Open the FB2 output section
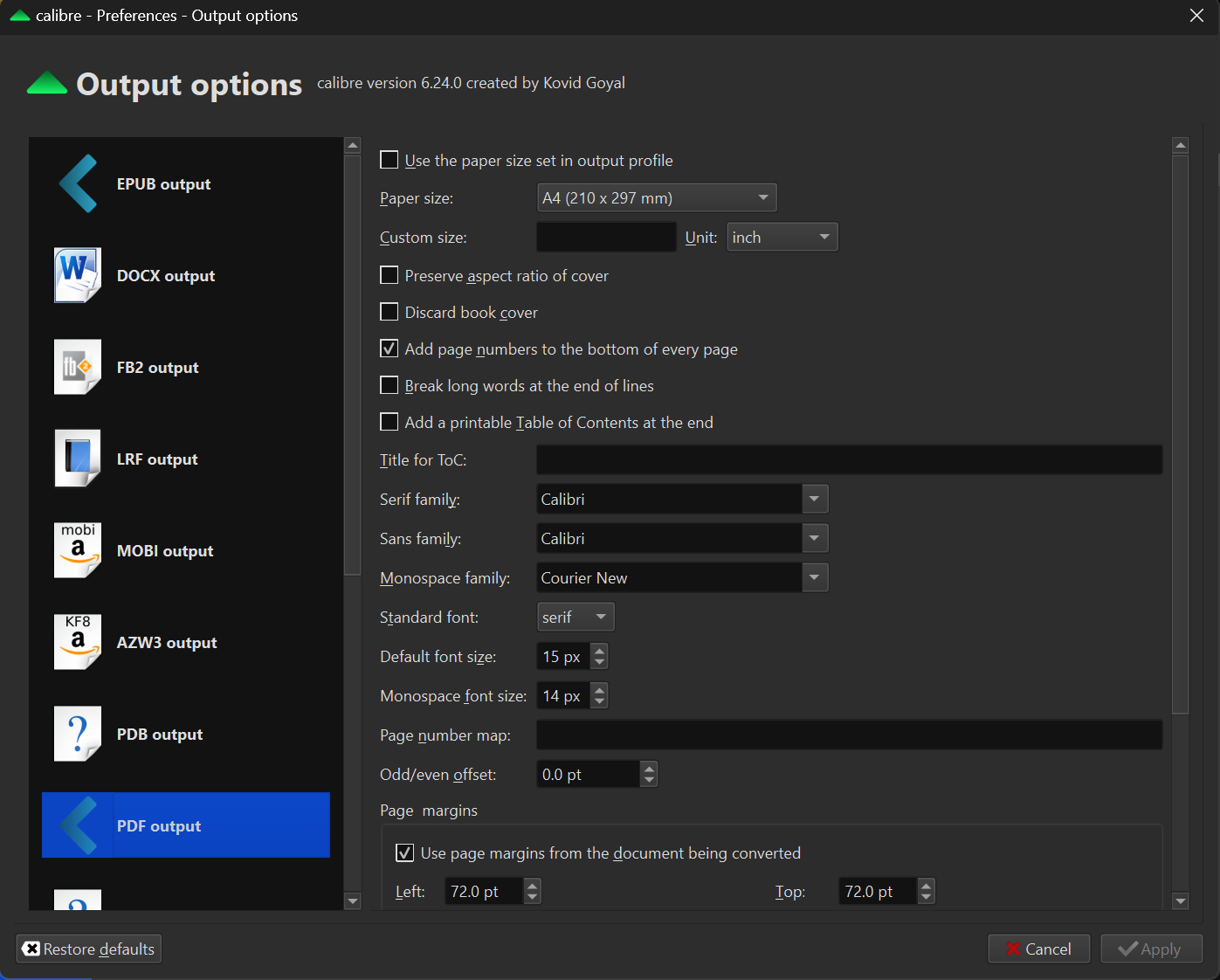1220x980 pixels. click(x=186, y=367)
